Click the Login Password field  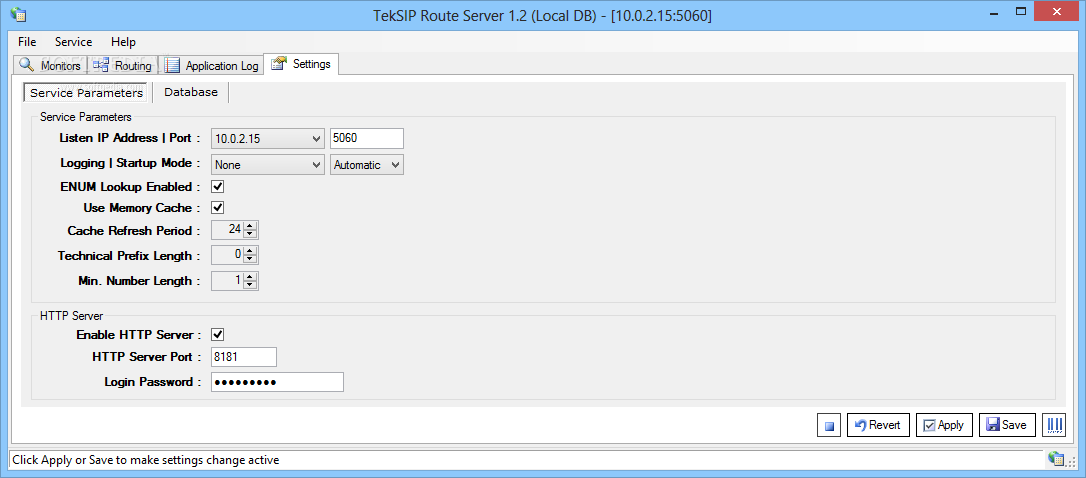click(x=277, y=382)
